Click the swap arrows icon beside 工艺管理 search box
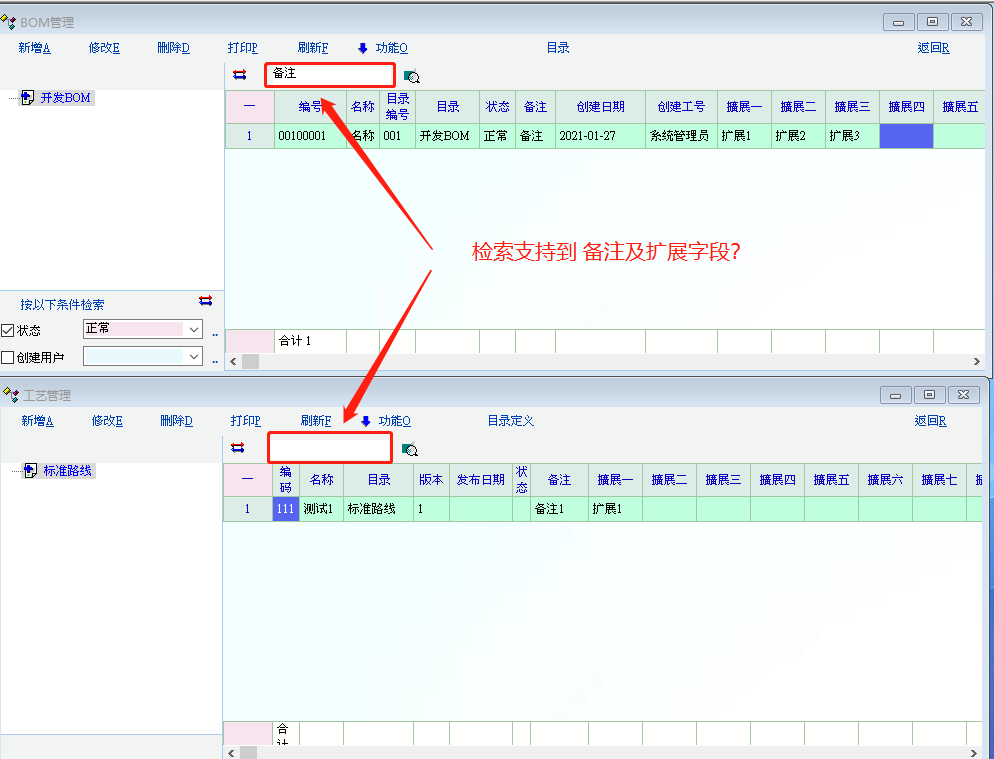Image resolution: width=994 pixels, height=759 pixels. pos(238,447)
